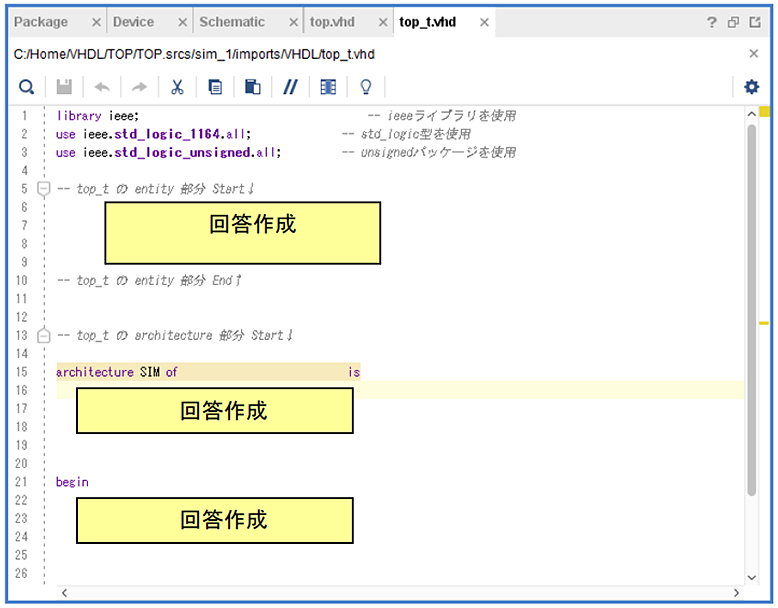Image resolution: width=778 pixels, height=608 pixels.
Task: Click the 'begin' keyword on line 21
Action: tap(72, 482)
